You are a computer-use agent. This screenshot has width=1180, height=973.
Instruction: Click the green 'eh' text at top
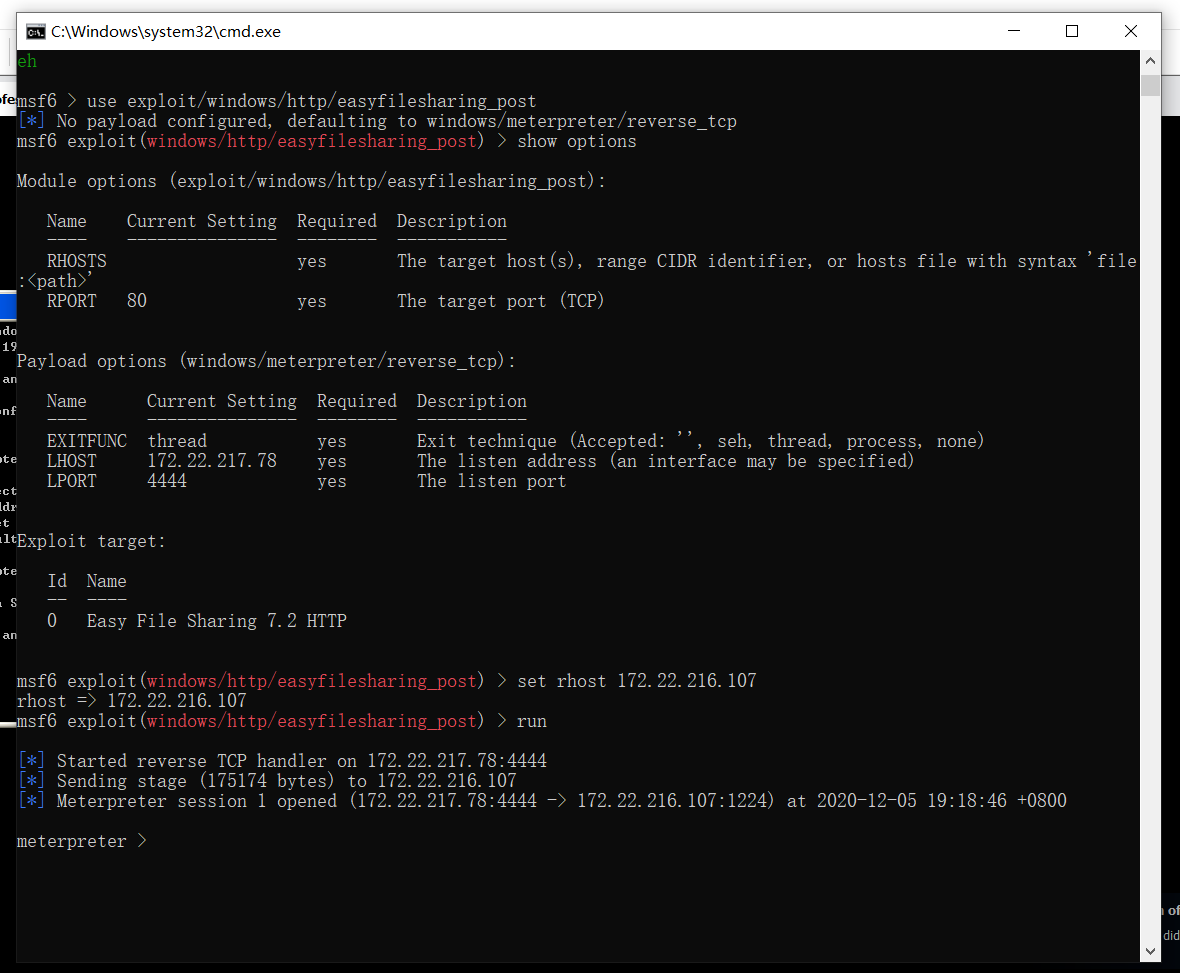[x=27, y=61]
